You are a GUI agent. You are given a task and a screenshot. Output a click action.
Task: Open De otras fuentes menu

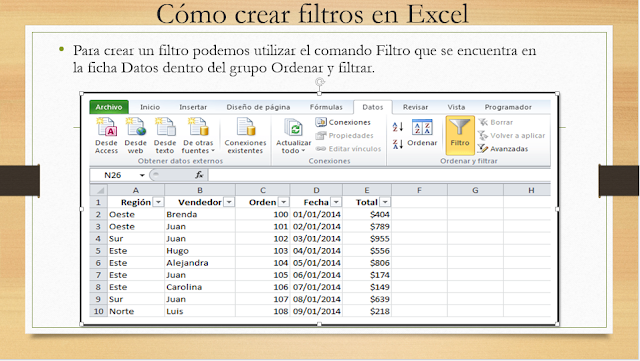pos(198,135)
